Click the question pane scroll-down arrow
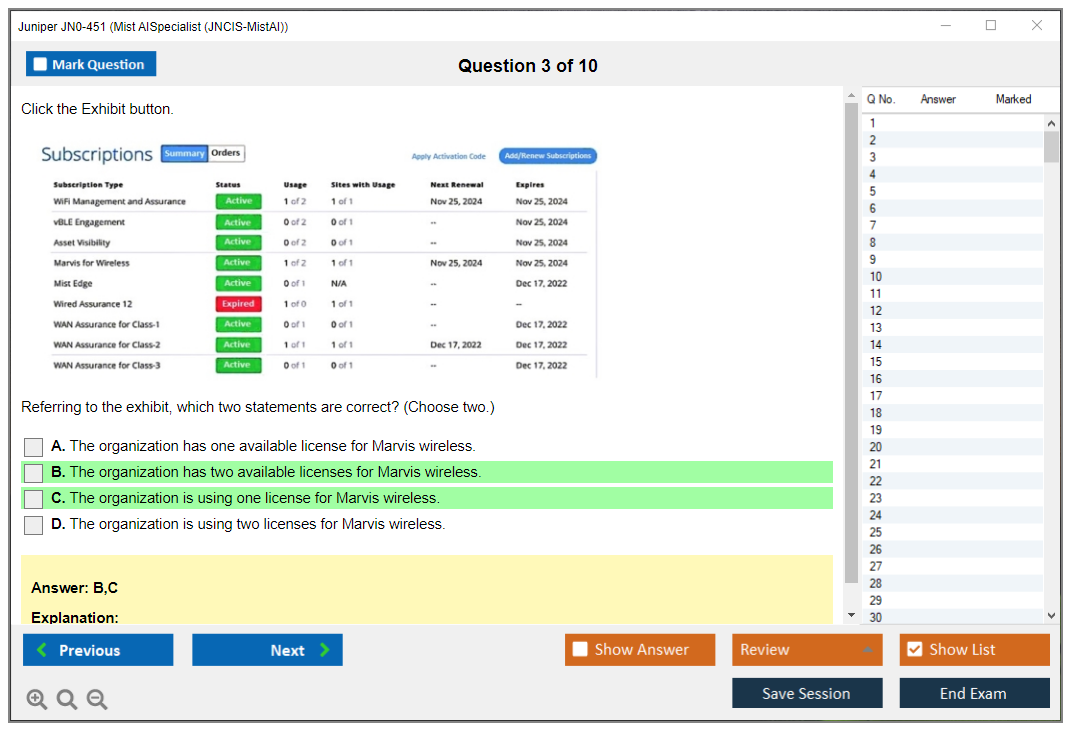The width and height of the screenshot is (1075, 735). (x=851, y=615)
